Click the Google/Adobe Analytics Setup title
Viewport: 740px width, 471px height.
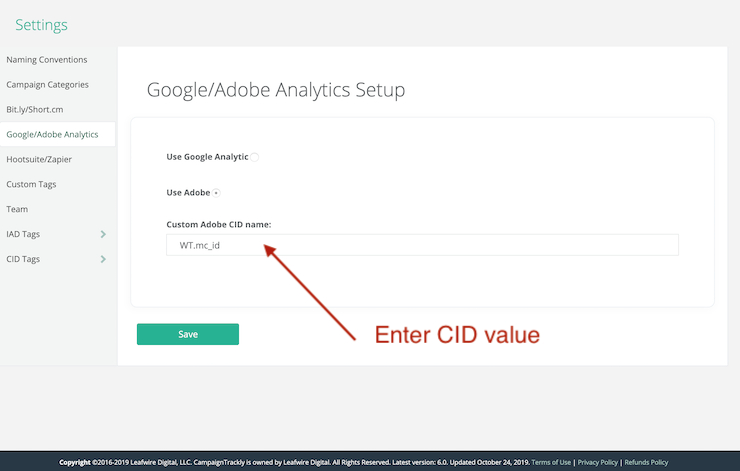pos(276,90)
